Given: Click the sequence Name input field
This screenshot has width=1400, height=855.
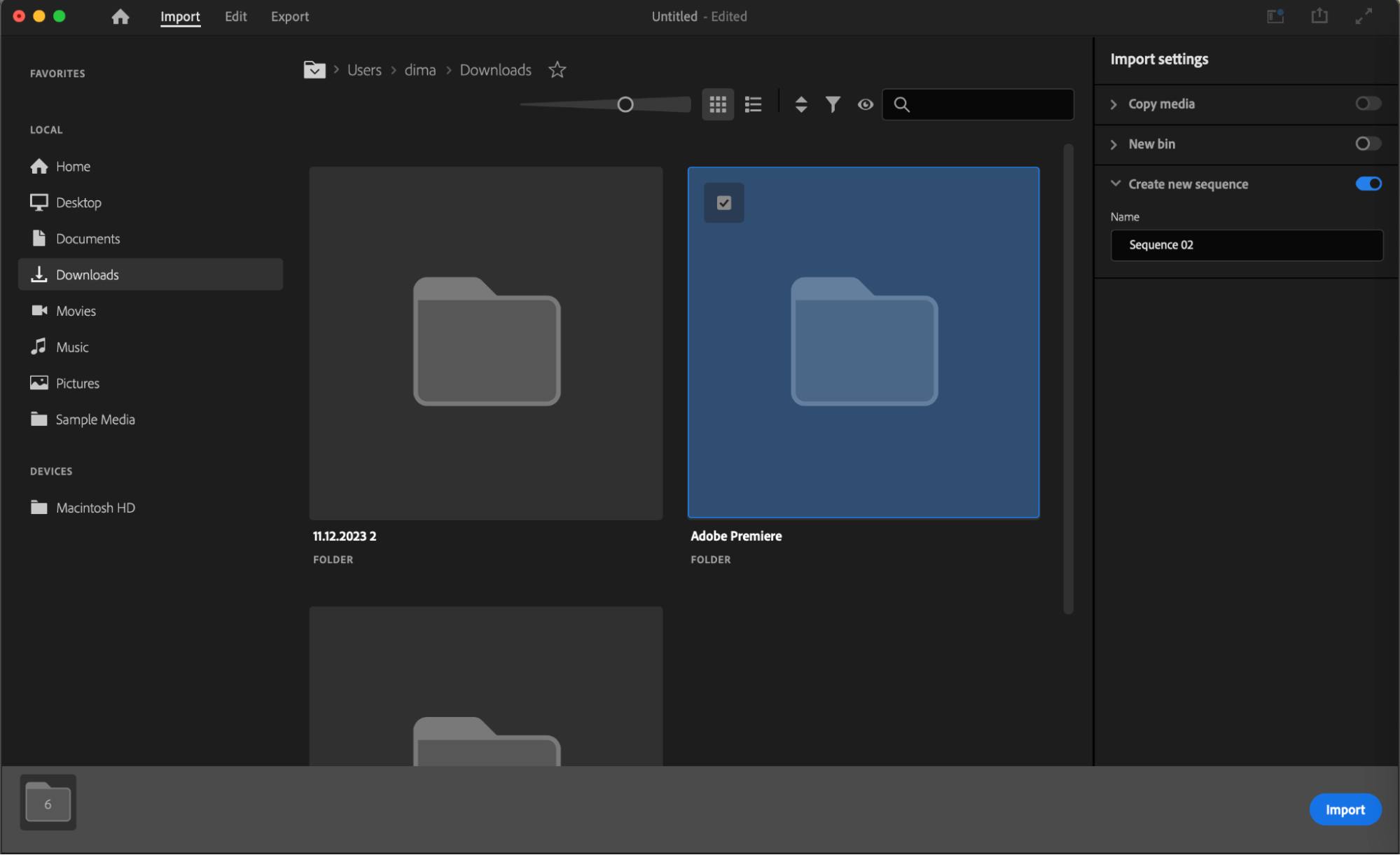Looking at the screenshot, I should 1247,245.
